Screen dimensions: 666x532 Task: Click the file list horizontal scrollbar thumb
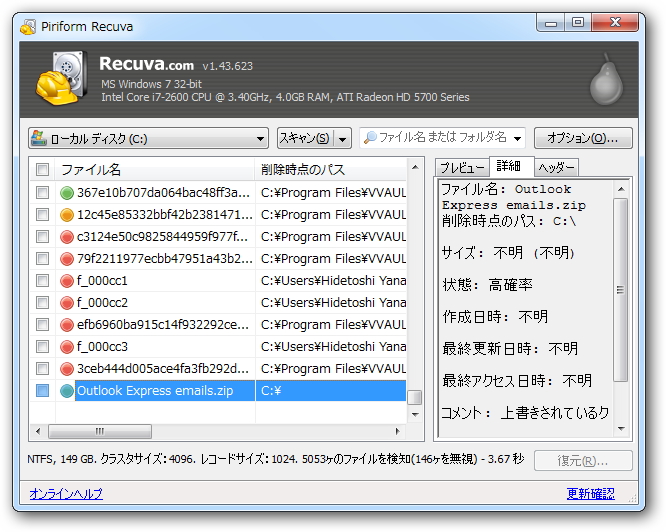(x=100, y=431)
